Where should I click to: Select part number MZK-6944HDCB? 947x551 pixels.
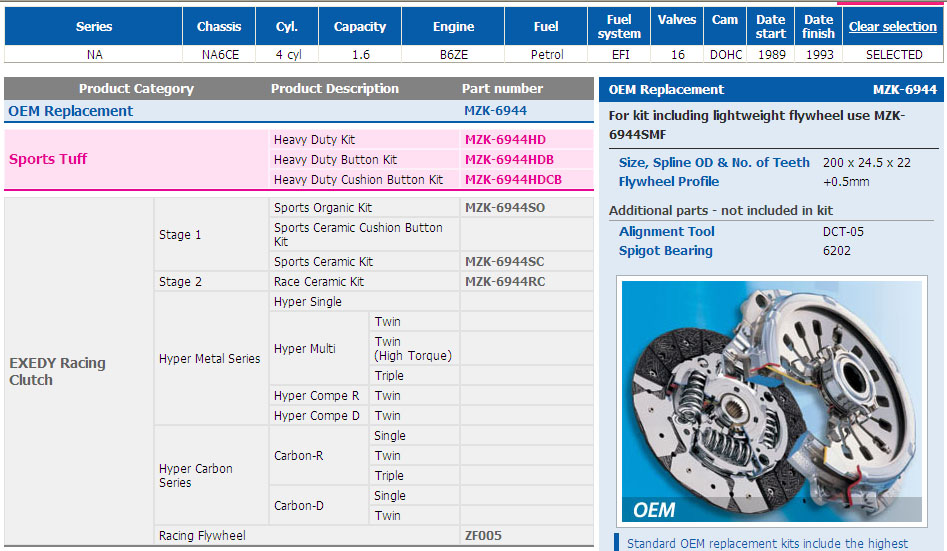(x=513, y=179)
